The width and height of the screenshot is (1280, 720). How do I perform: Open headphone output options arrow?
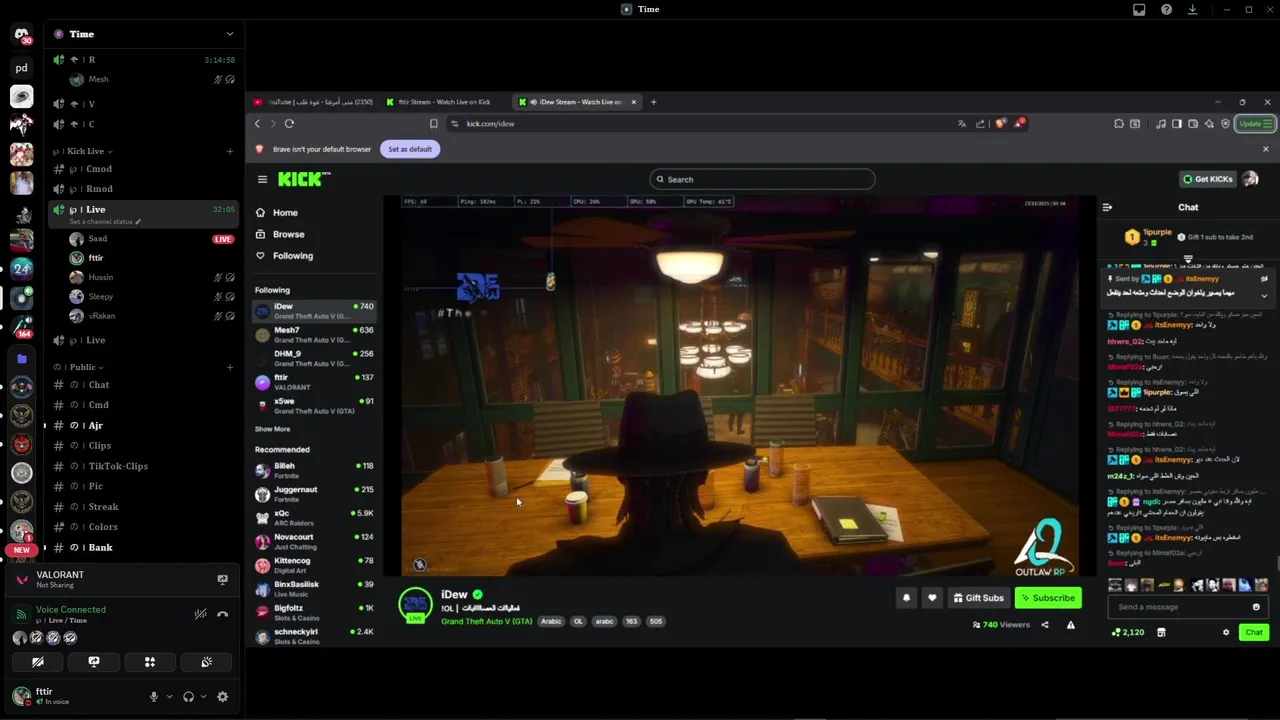point(203,697)
